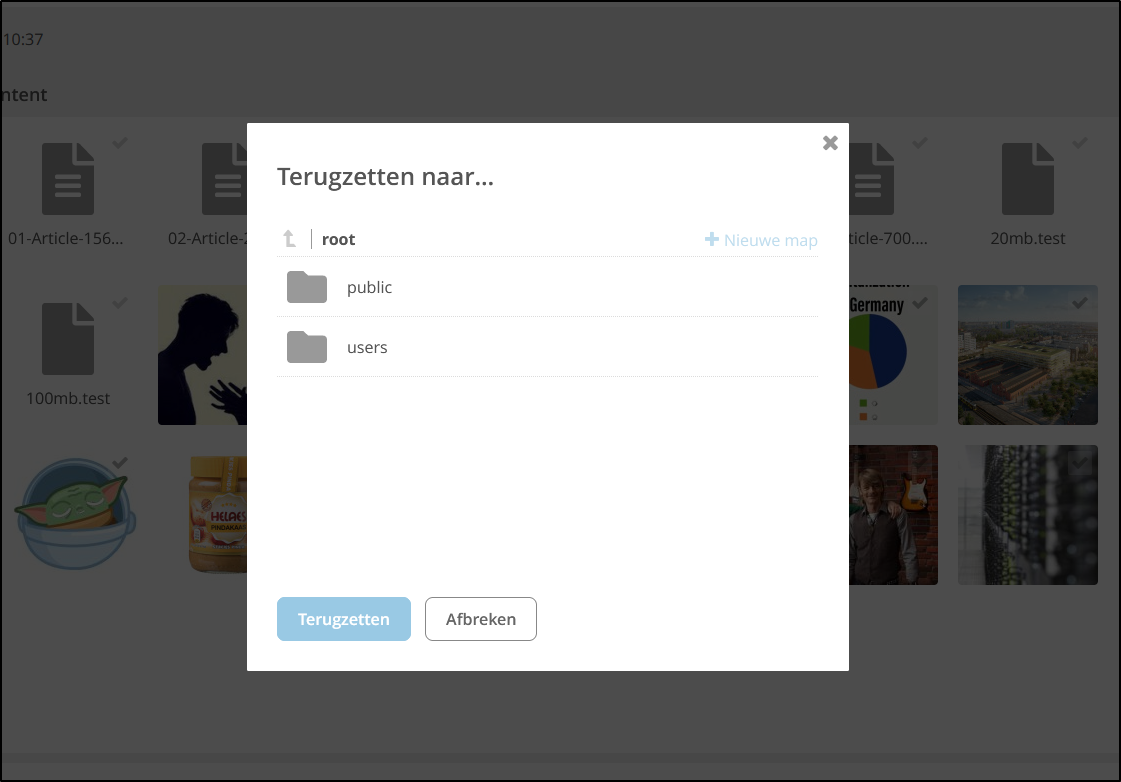Deselect the checkmark on the Baby Yoda sticker
Screen dimensions: 1121x782
coord(120,462)
